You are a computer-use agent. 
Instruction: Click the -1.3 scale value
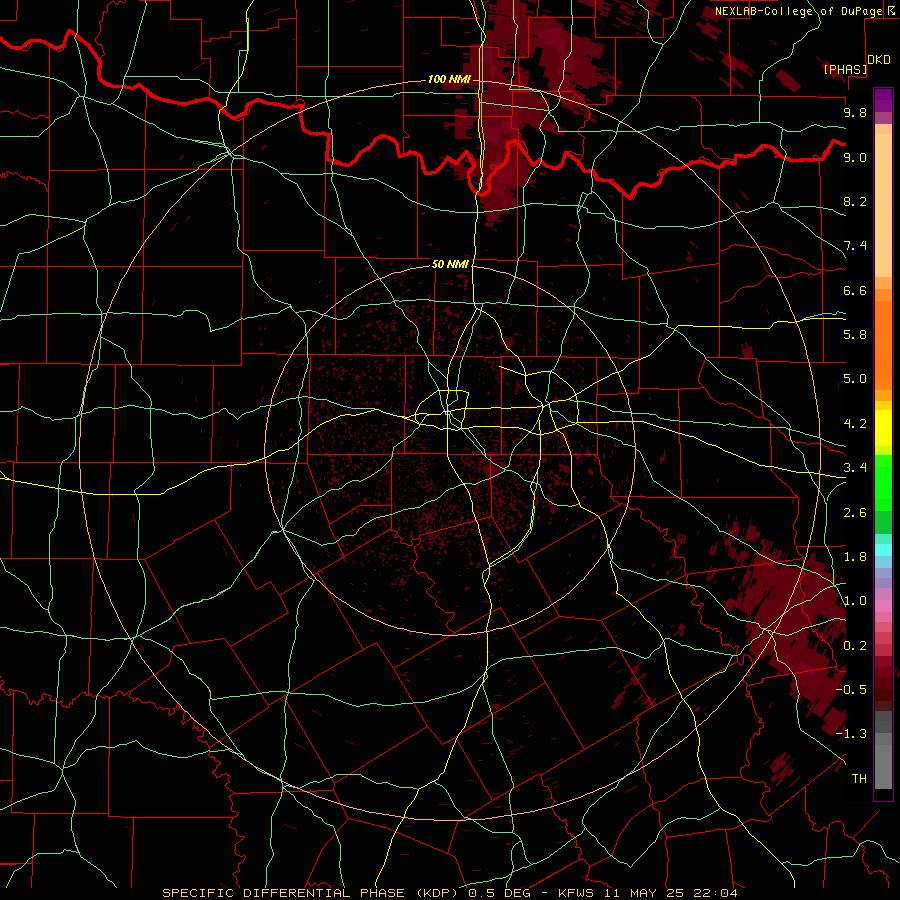[x=851, y=734]
